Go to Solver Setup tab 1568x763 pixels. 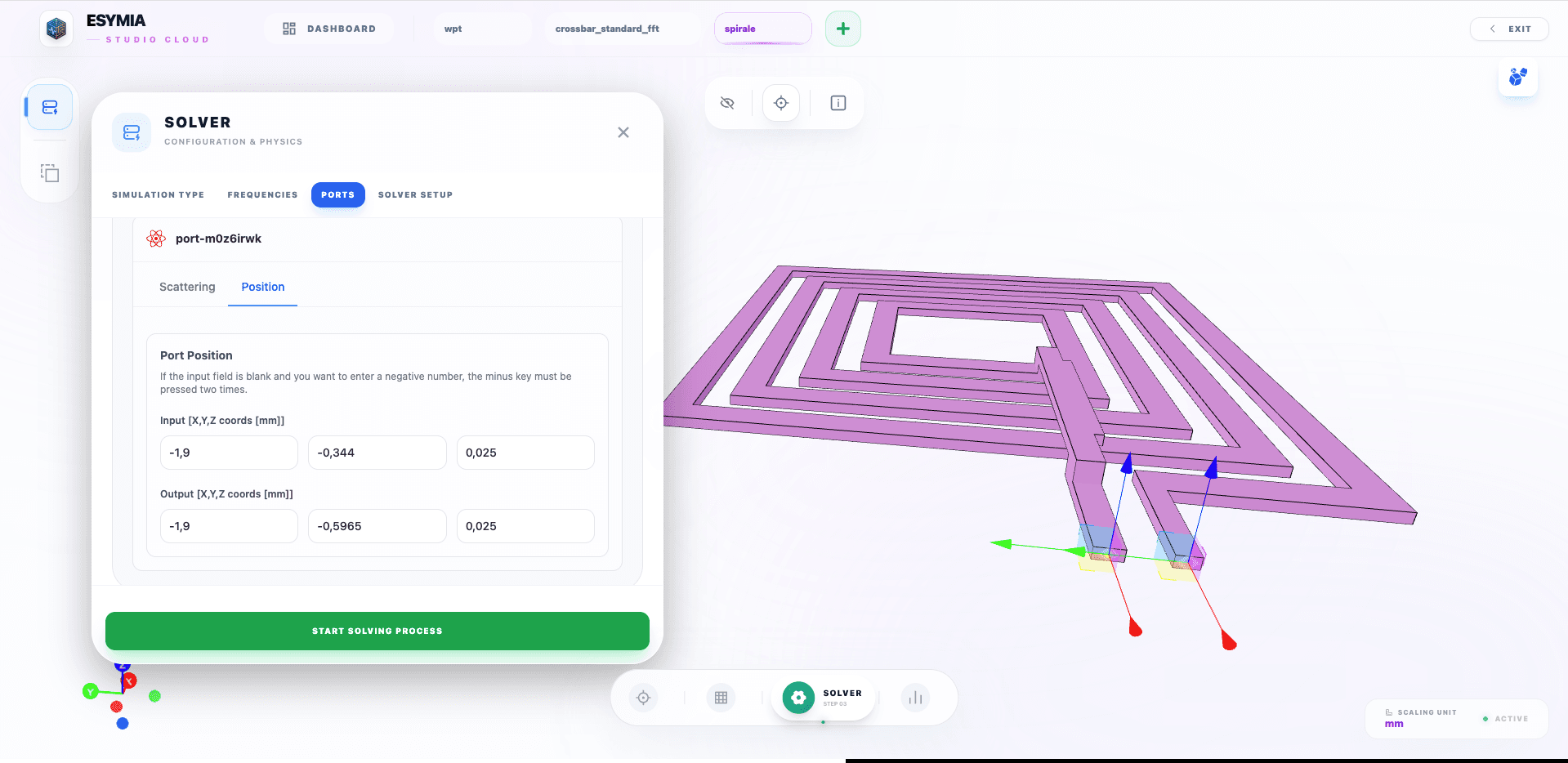(415, 194)
